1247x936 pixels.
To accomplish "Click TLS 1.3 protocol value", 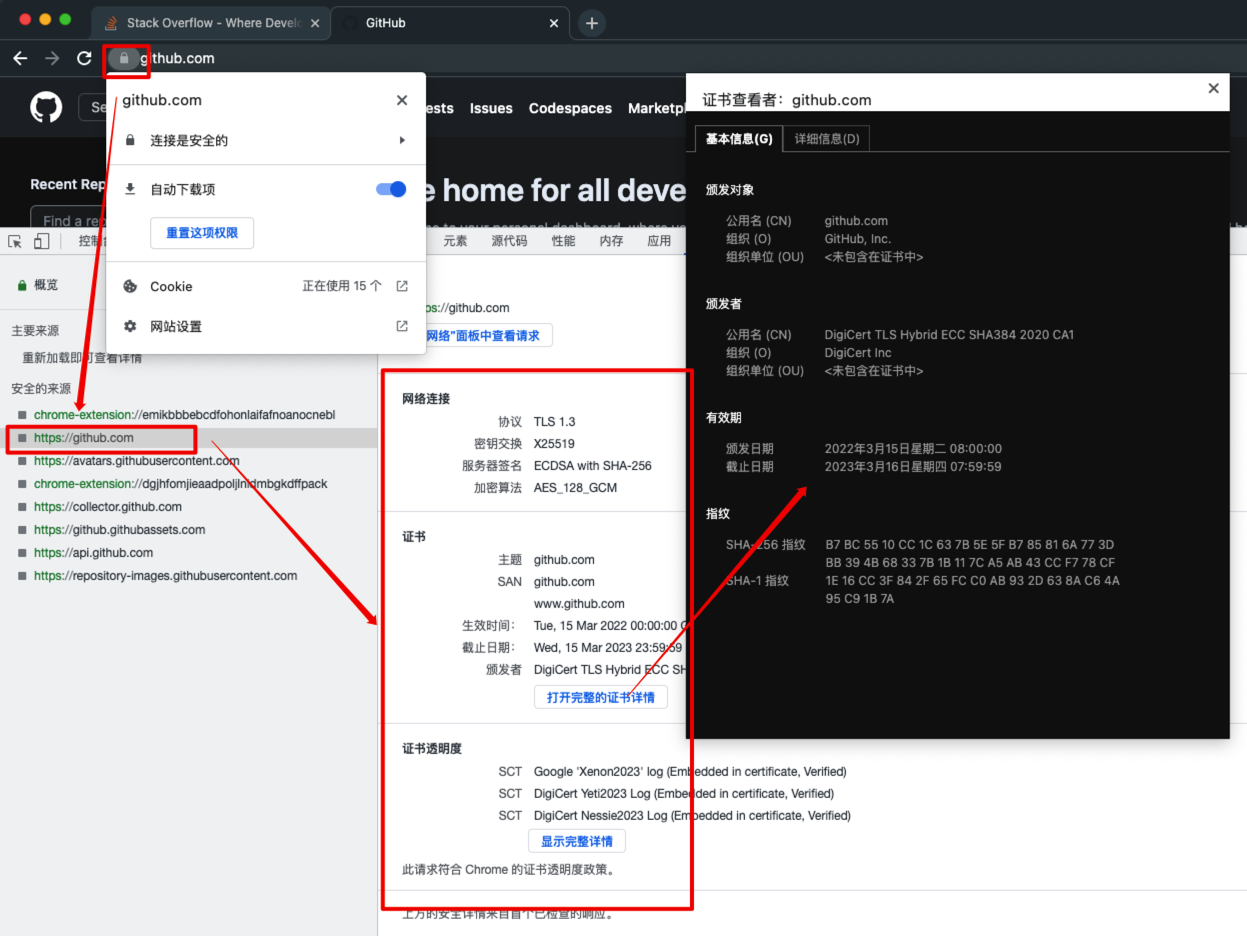I will point(555,422).
